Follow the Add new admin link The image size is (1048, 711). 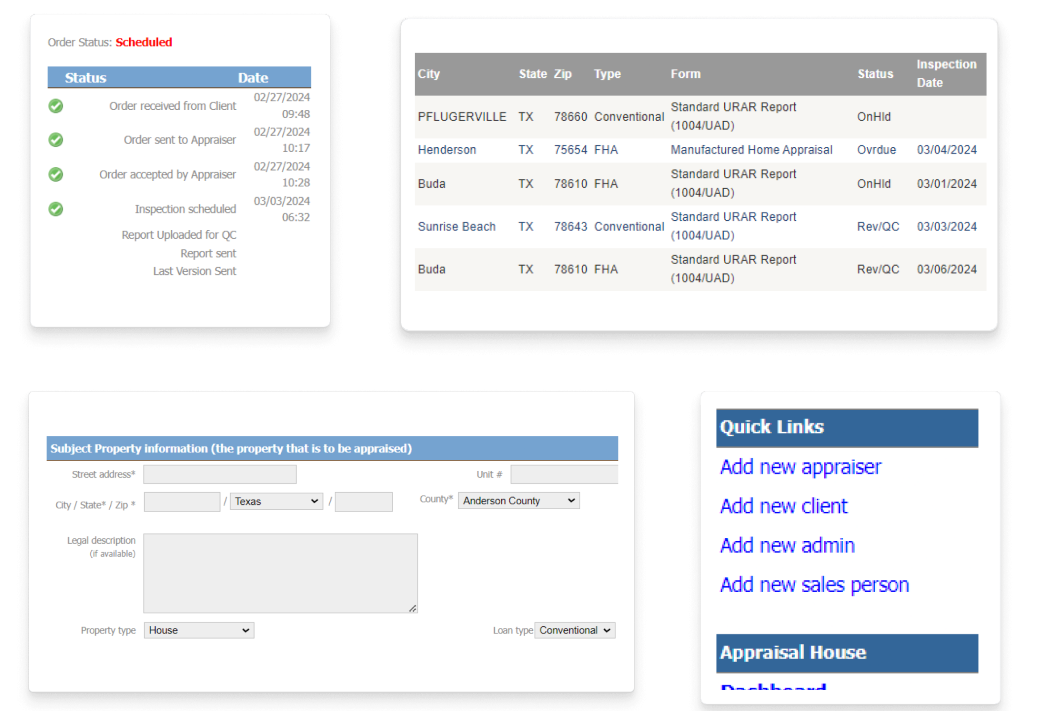pyautogui.click(x=787, y=545)
